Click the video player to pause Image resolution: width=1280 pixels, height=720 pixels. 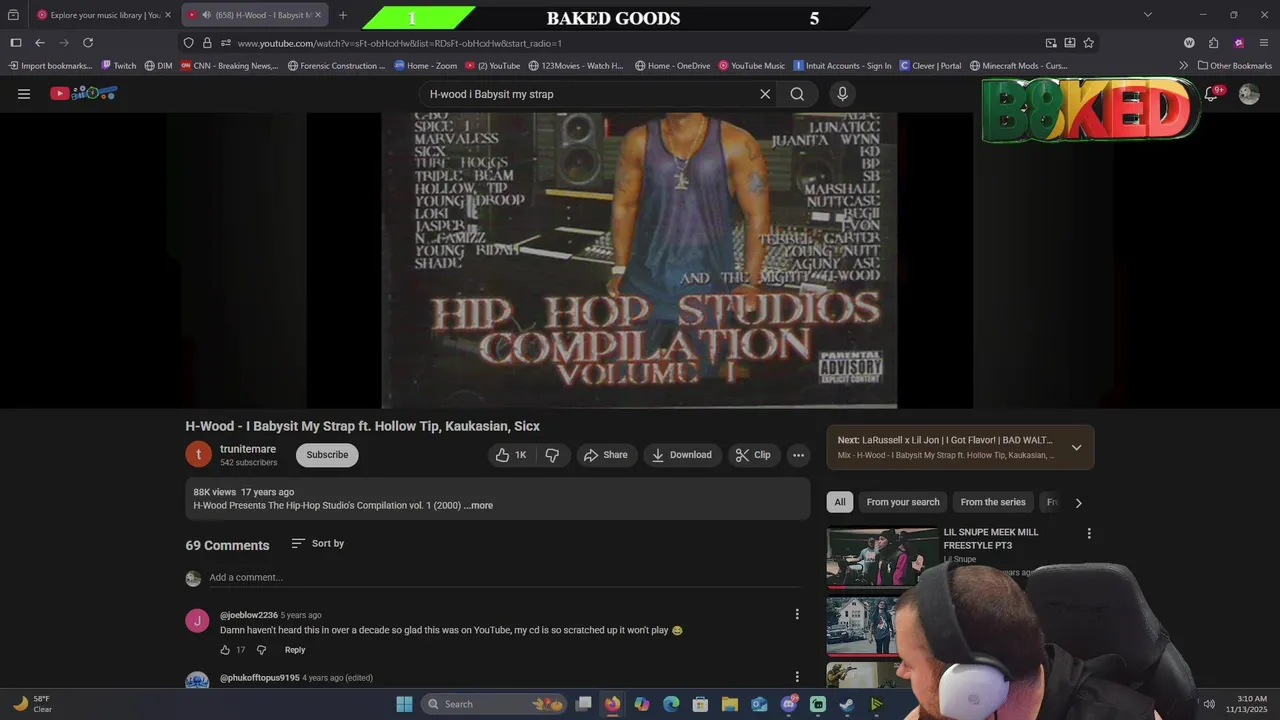pyautogui.click(x=639, y=260)
